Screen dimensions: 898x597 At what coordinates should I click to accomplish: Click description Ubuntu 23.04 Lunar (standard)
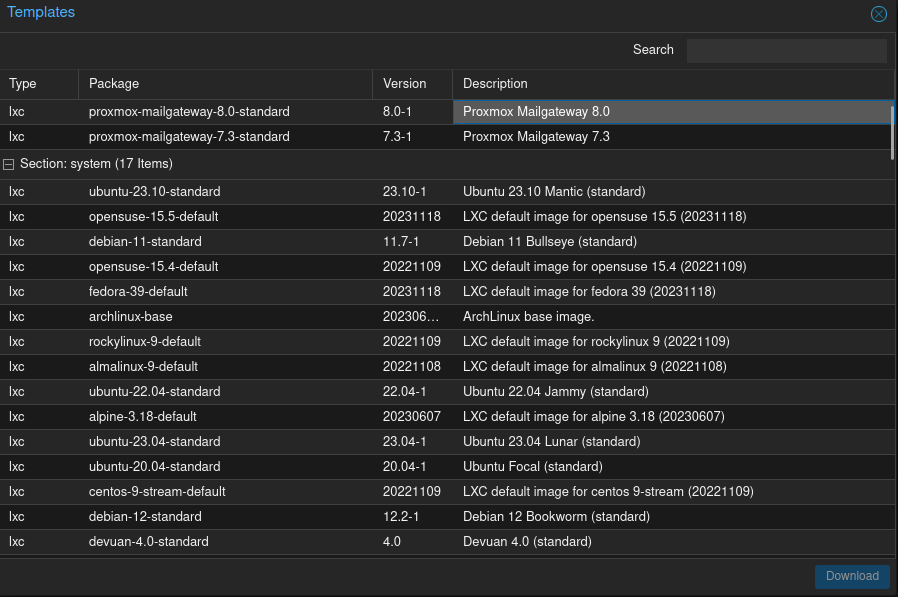(x=552, y=442)
